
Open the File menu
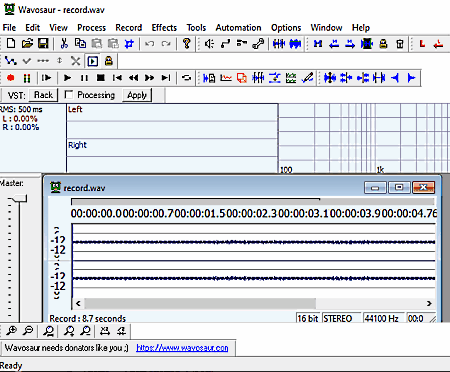coord(9,28)
